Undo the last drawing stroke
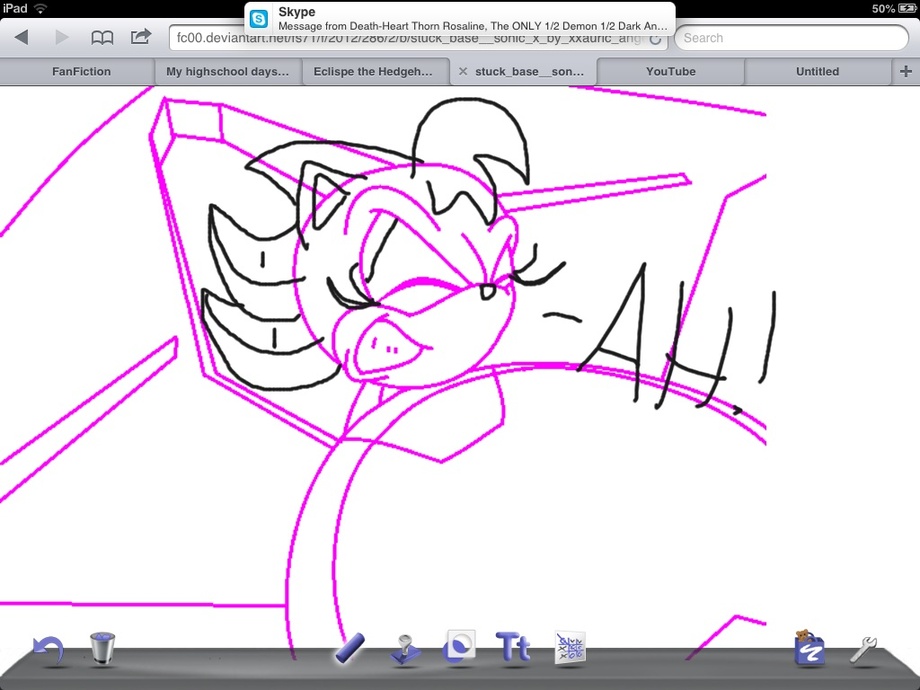 (48, 650)
